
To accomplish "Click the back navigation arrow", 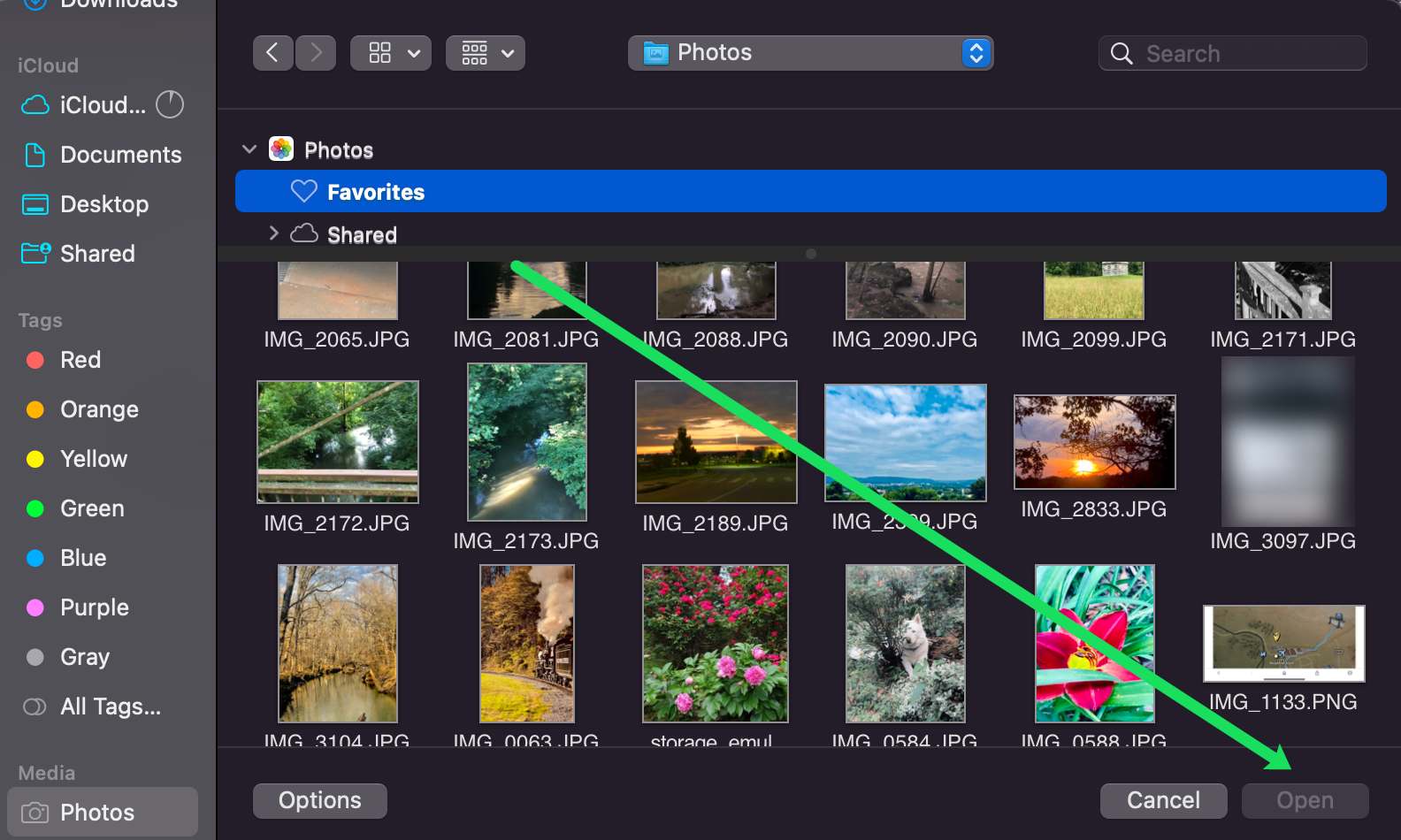I will click(272, 53).
